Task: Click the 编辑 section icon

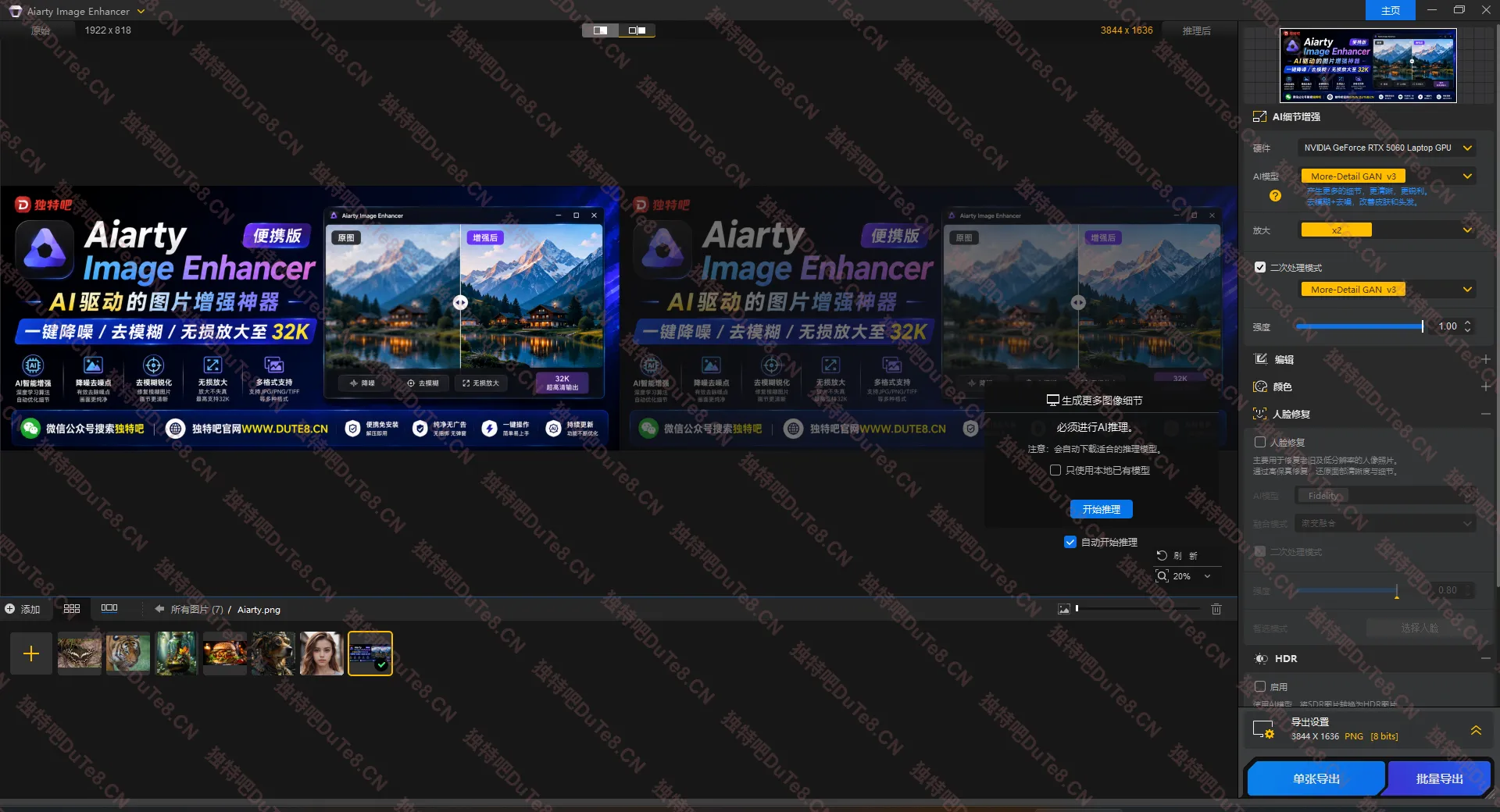Action: point(1260,359)
